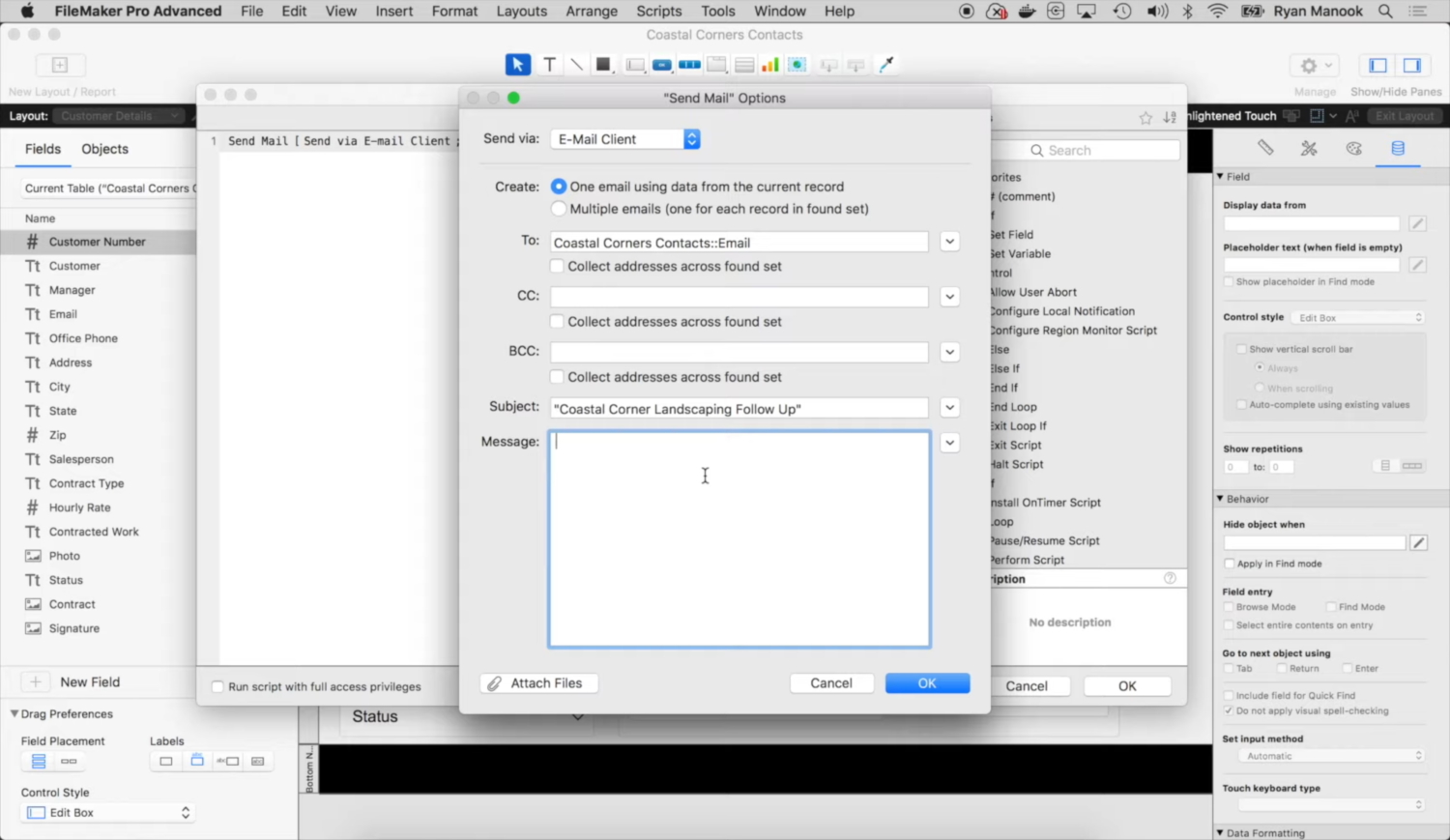Select the Button tool in the toolbar
Image resolution: width=1450 pixels, height=840 pixels.
(x=661, y=64)
